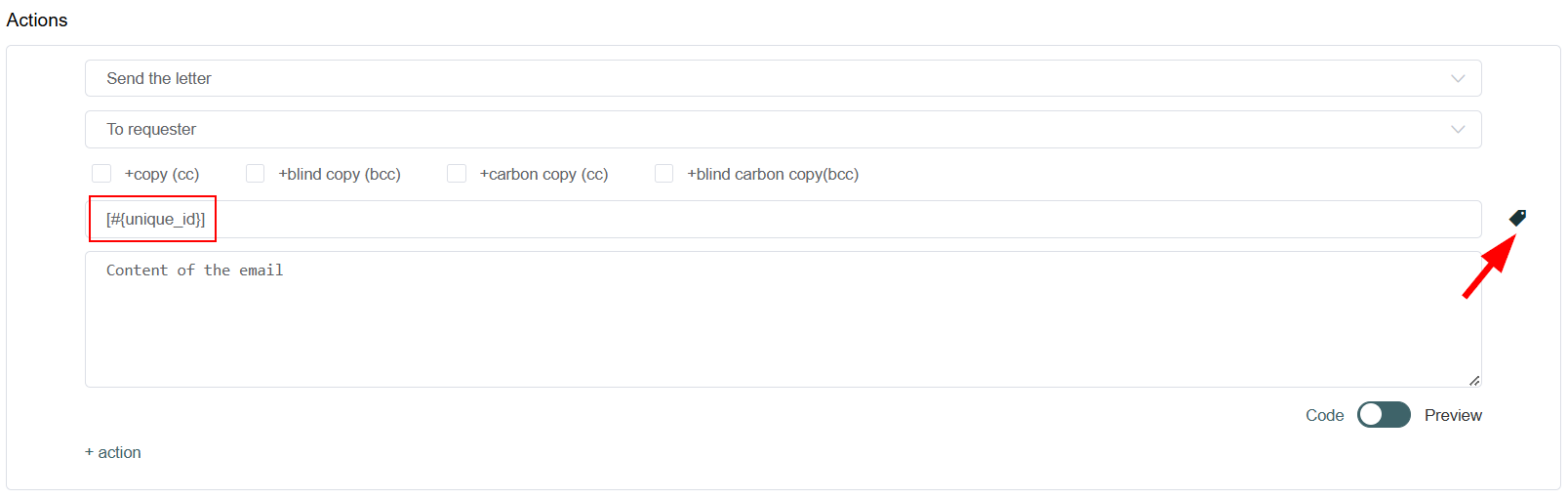Screen dimensions: 1568x499
Task: Toggle the Code/Preview switch
Action: [x=1384, y=415]
